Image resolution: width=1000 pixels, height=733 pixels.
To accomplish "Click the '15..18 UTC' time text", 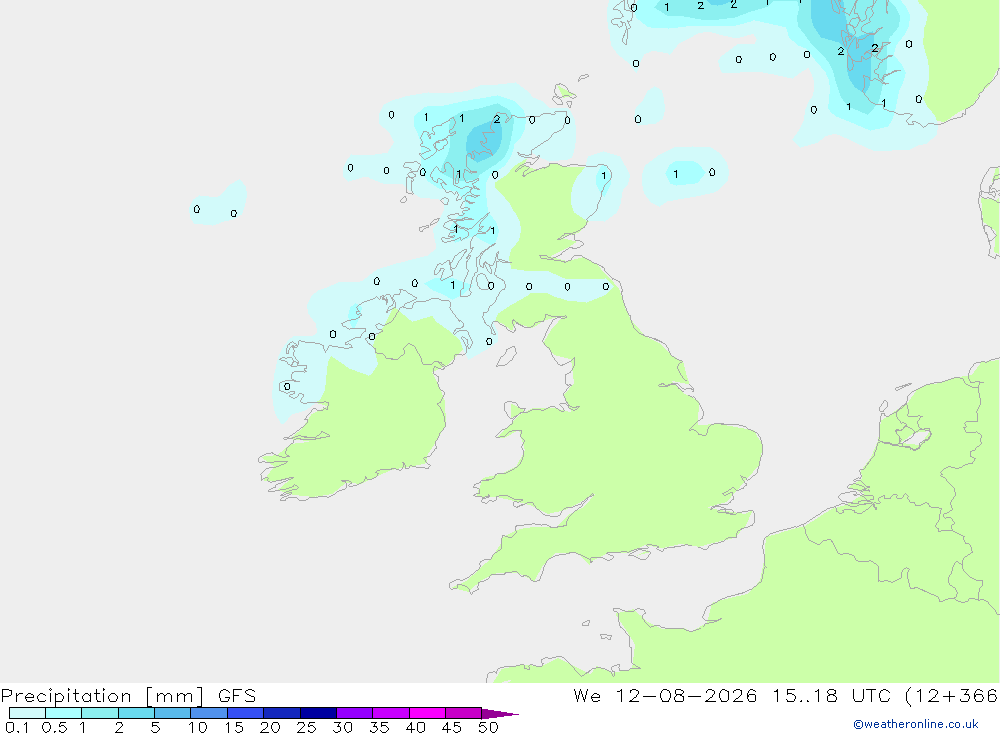I will 831,695.
